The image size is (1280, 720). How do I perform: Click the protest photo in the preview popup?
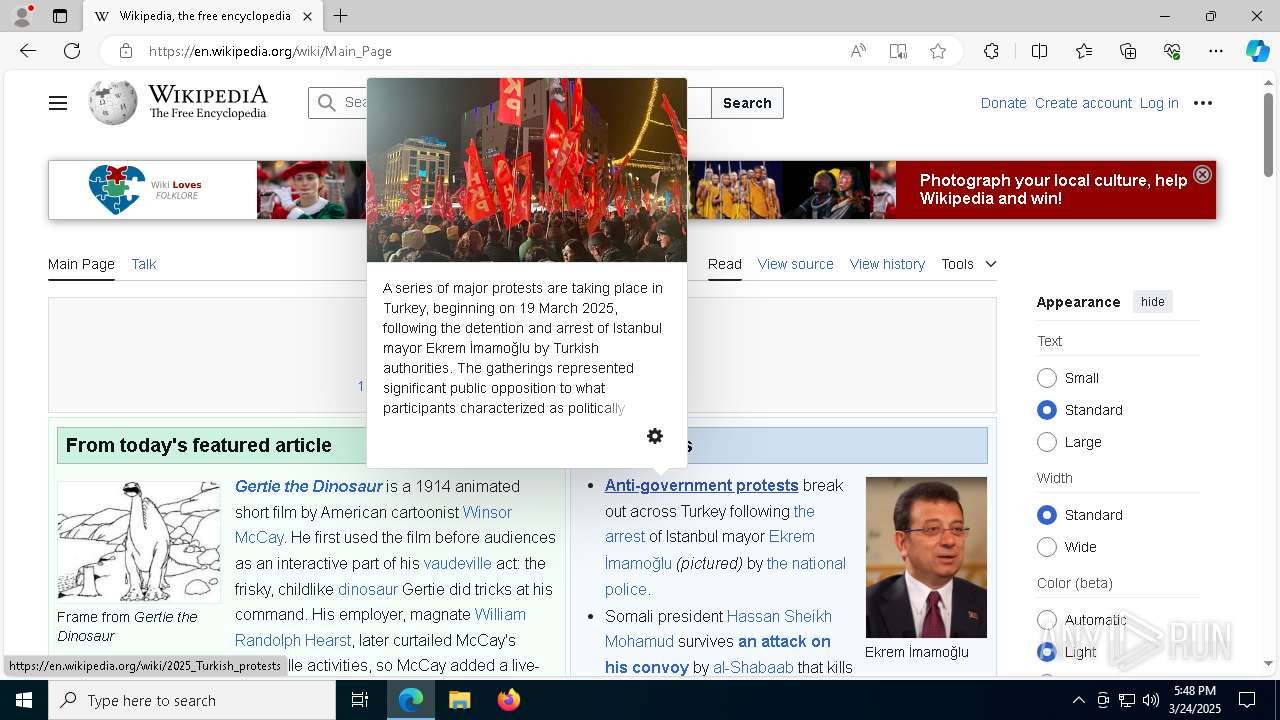pyautogui.click(x=527, y=170)
